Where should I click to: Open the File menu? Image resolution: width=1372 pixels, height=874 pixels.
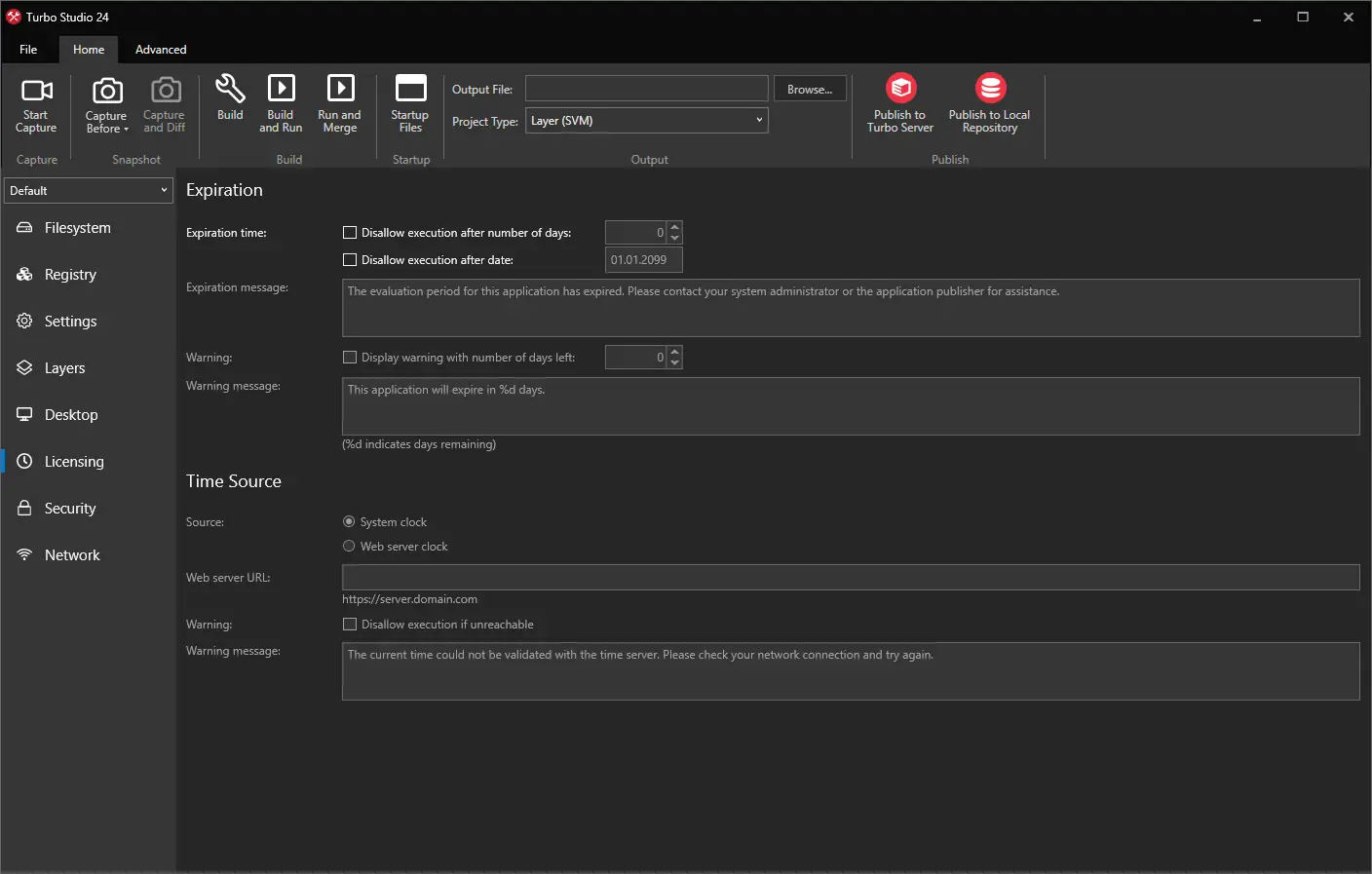(28, 50)
